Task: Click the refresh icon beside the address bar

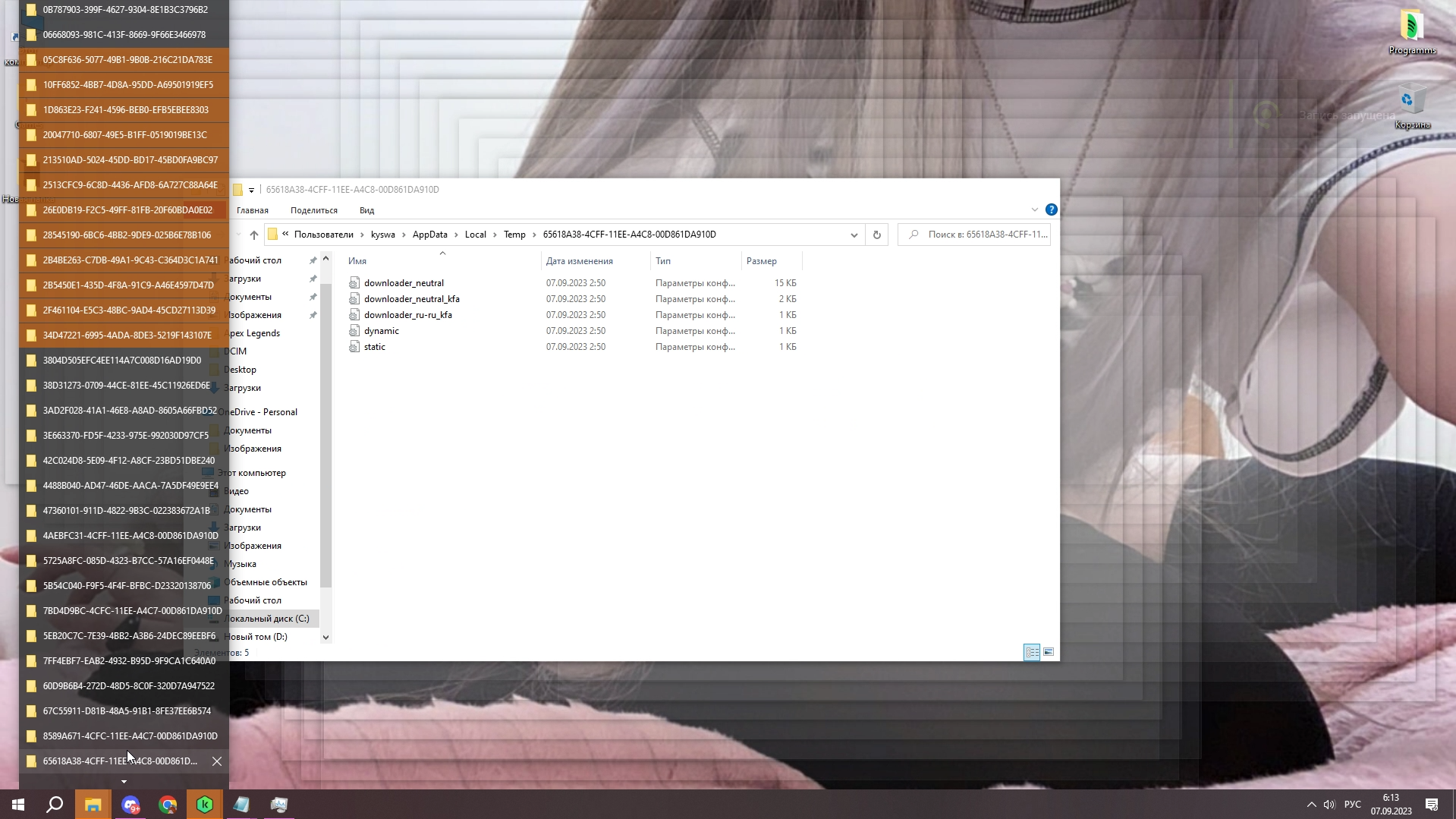Action: pos(876,235)
